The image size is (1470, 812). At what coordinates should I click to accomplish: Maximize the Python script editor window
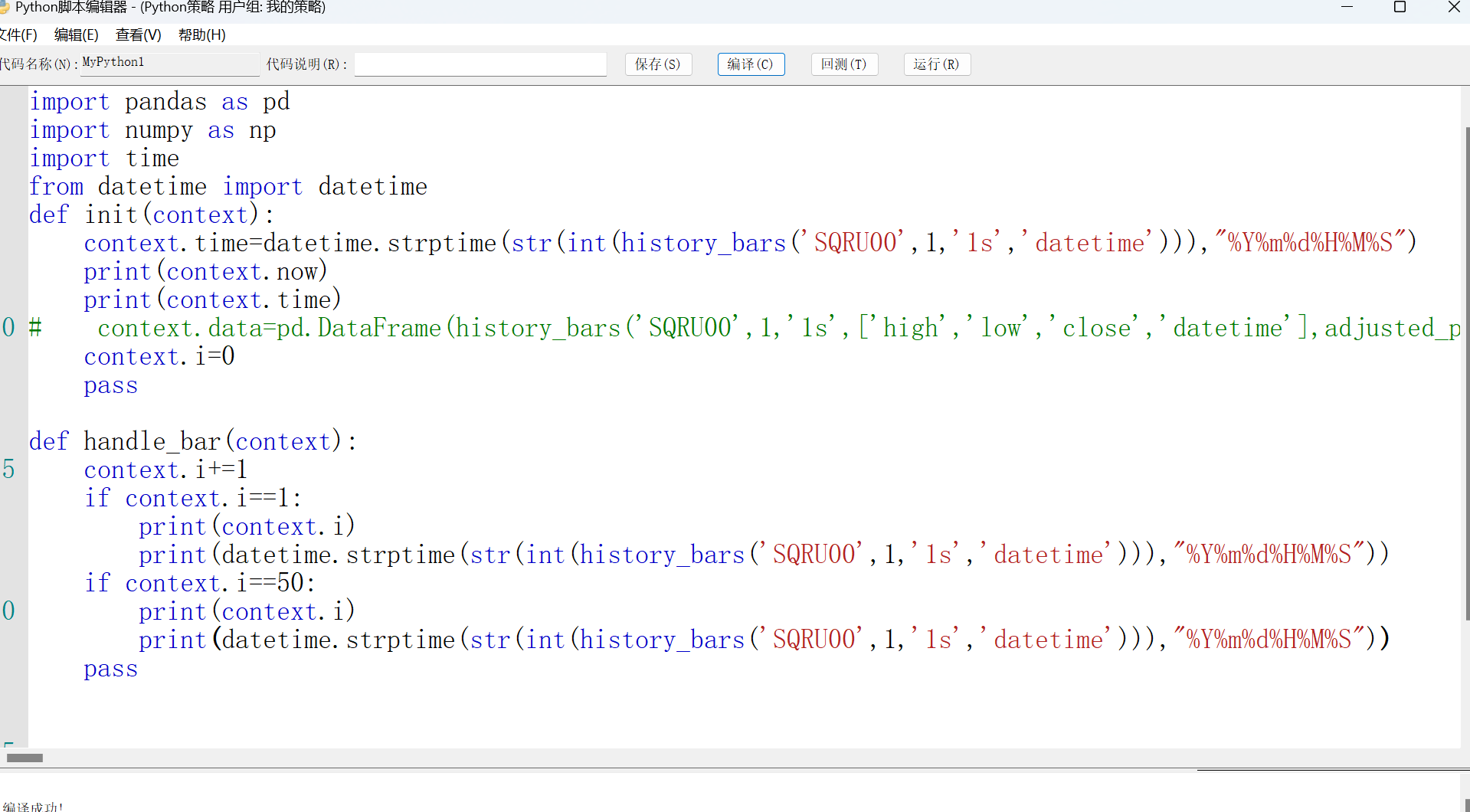pos(1400,7)
